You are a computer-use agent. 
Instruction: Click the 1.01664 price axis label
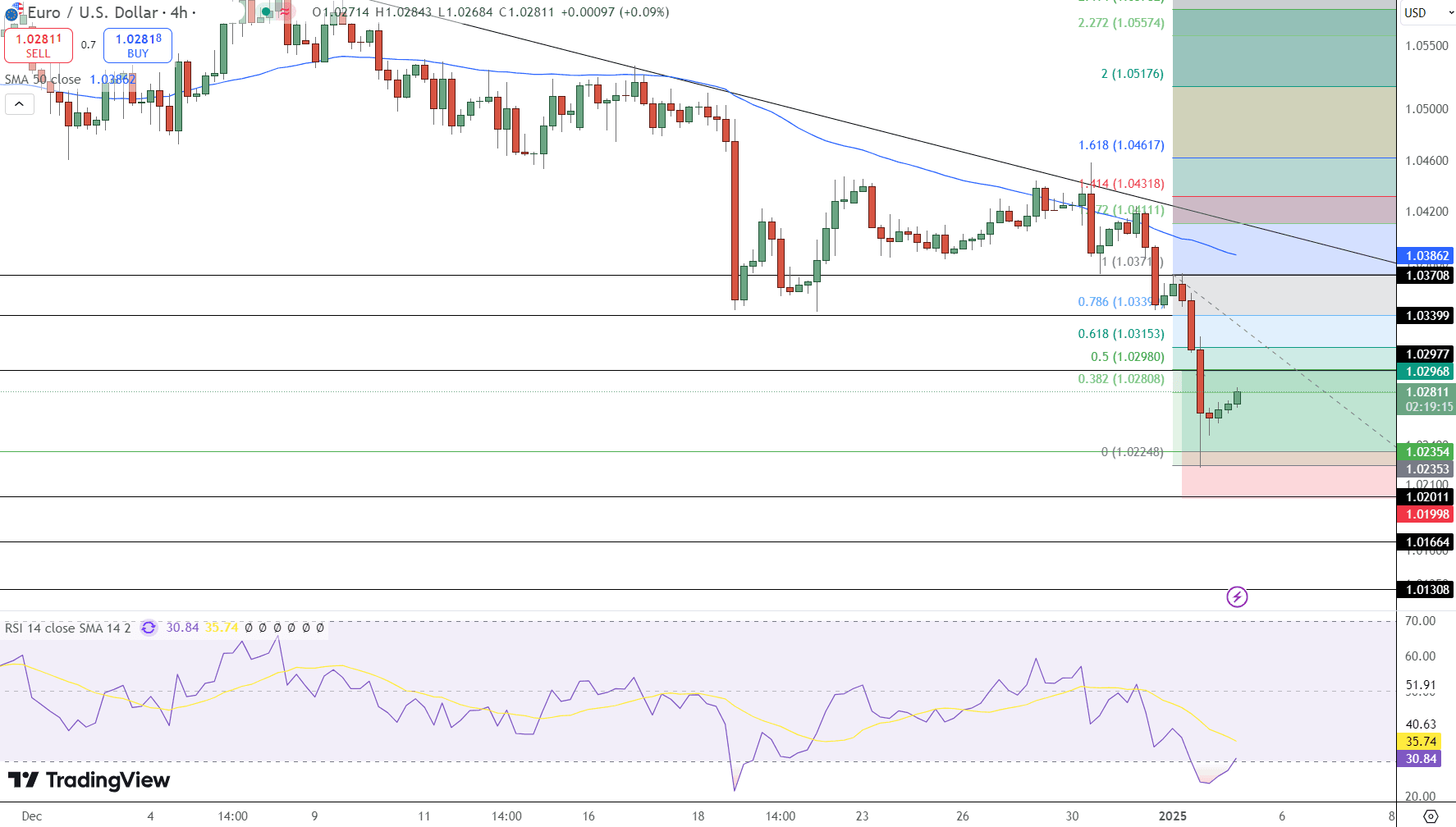pyautogui.click(x=1426, y=542)
